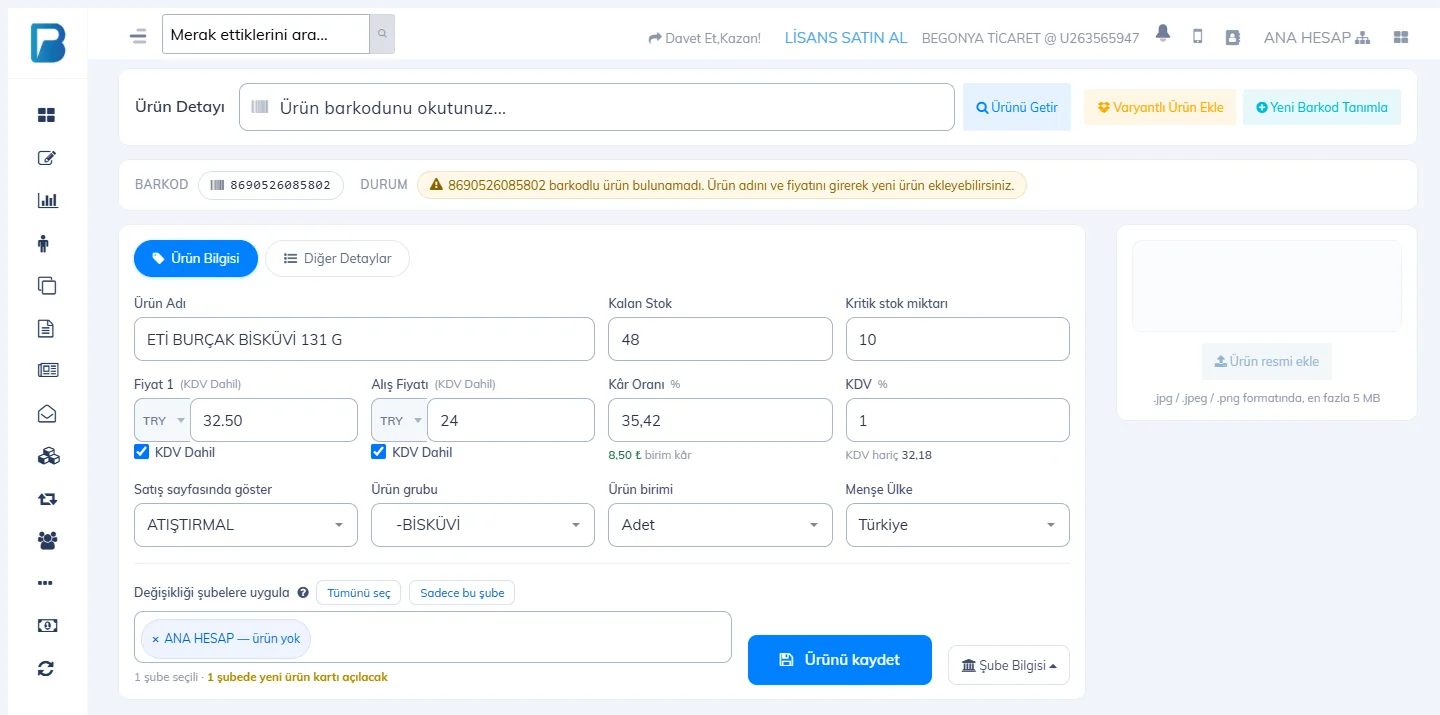Click the newspaper icon in the sidebar
Screen dimensions: 1440x715
[x=48, y=370]
